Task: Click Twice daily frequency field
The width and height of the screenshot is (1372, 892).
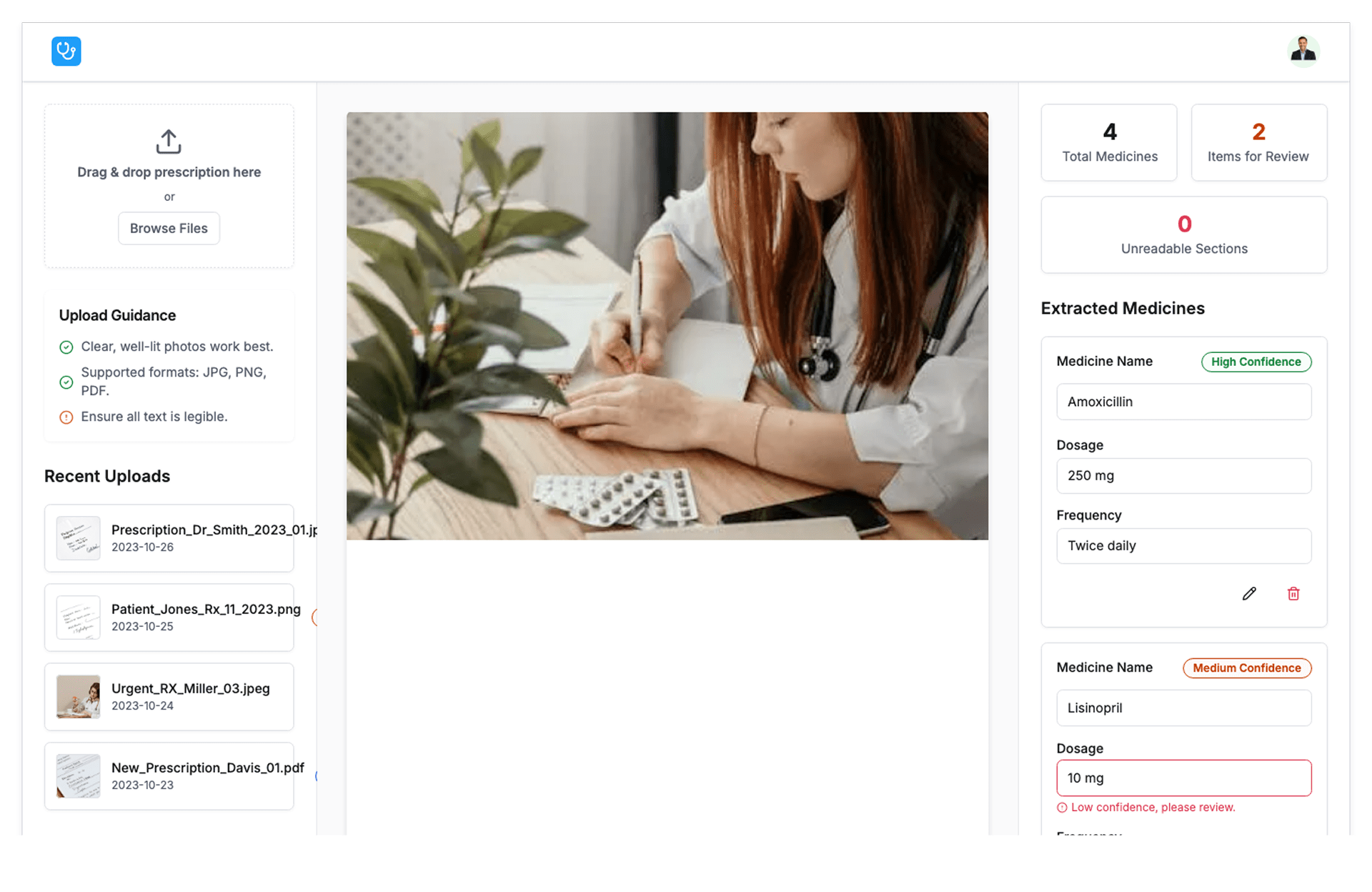Action: pyautogui.click(x=1184, y=546)
